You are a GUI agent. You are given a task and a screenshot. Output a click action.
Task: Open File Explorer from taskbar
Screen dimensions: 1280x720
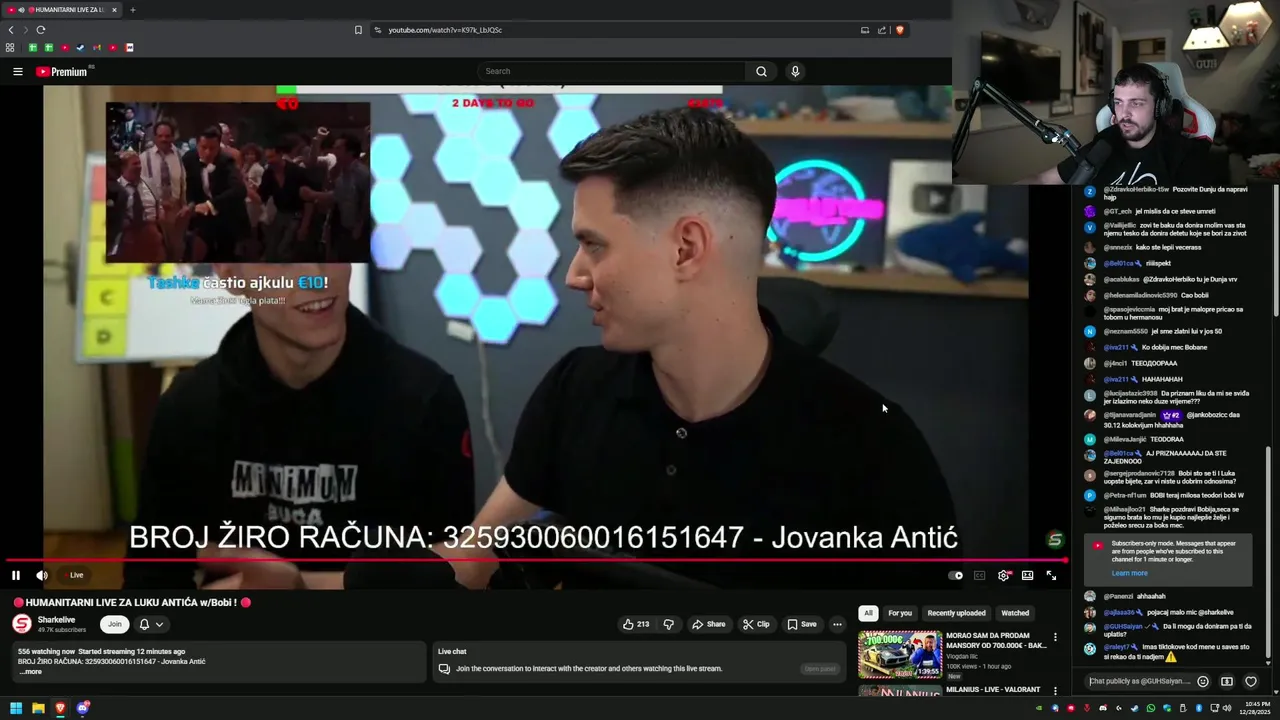tap(38, 708)
